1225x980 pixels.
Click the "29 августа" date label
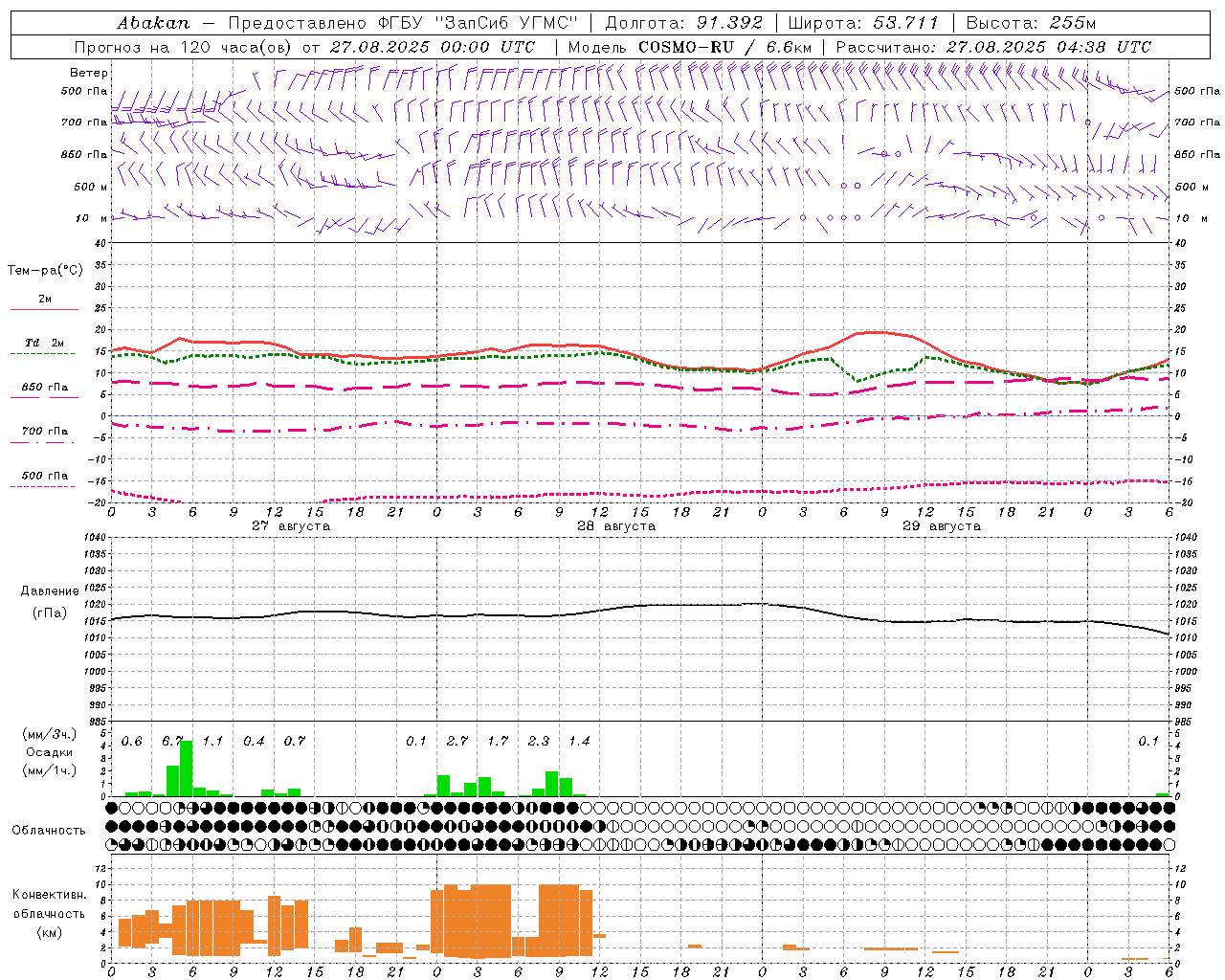[x=942, y=526]
